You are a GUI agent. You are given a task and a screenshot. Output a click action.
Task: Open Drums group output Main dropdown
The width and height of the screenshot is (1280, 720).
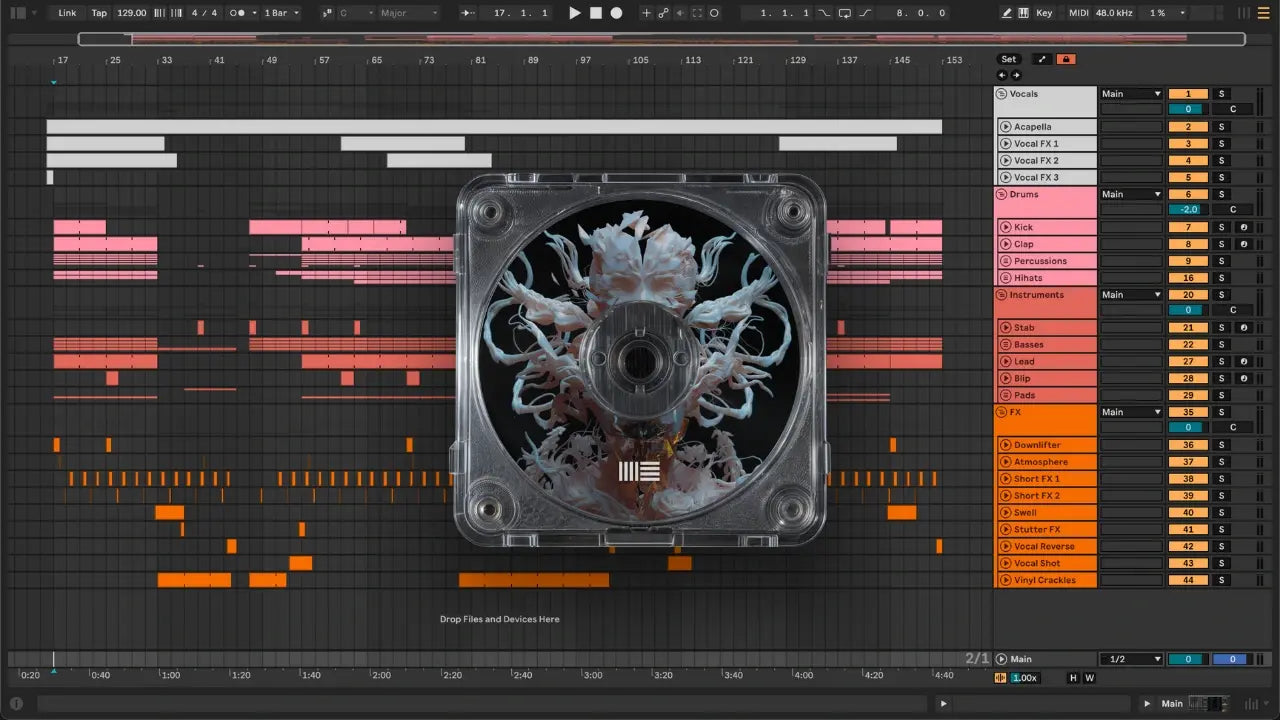point(1130,194)
